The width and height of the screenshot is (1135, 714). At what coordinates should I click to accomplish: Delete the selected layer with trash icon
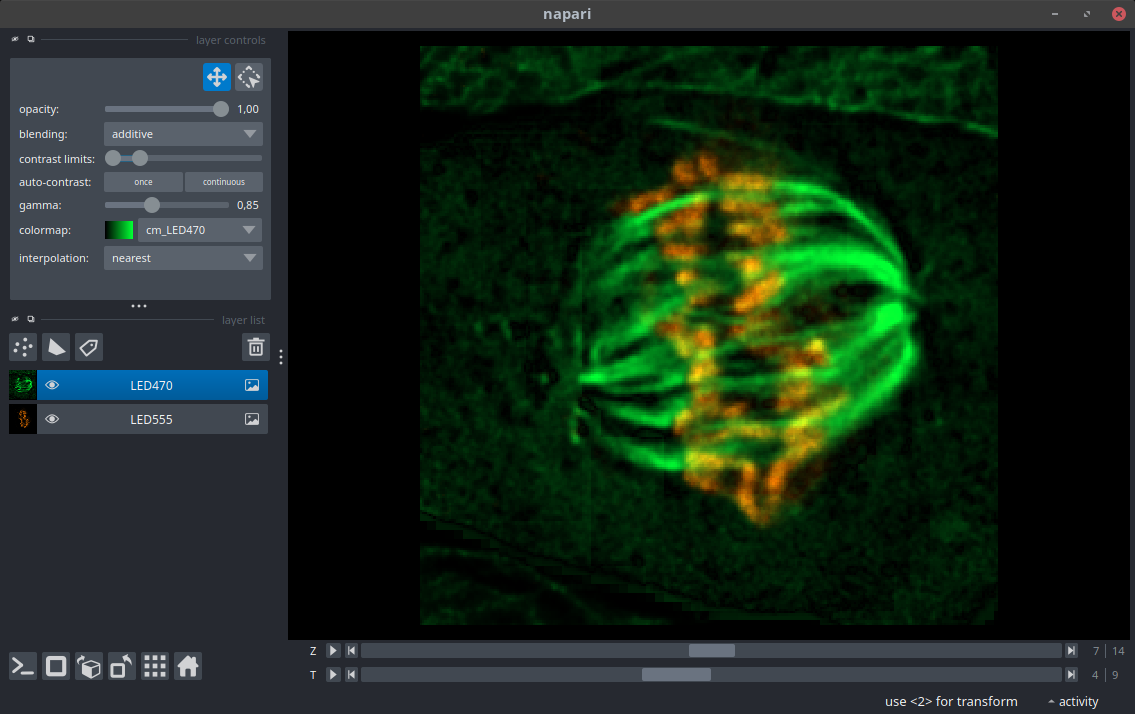[256, 347]
